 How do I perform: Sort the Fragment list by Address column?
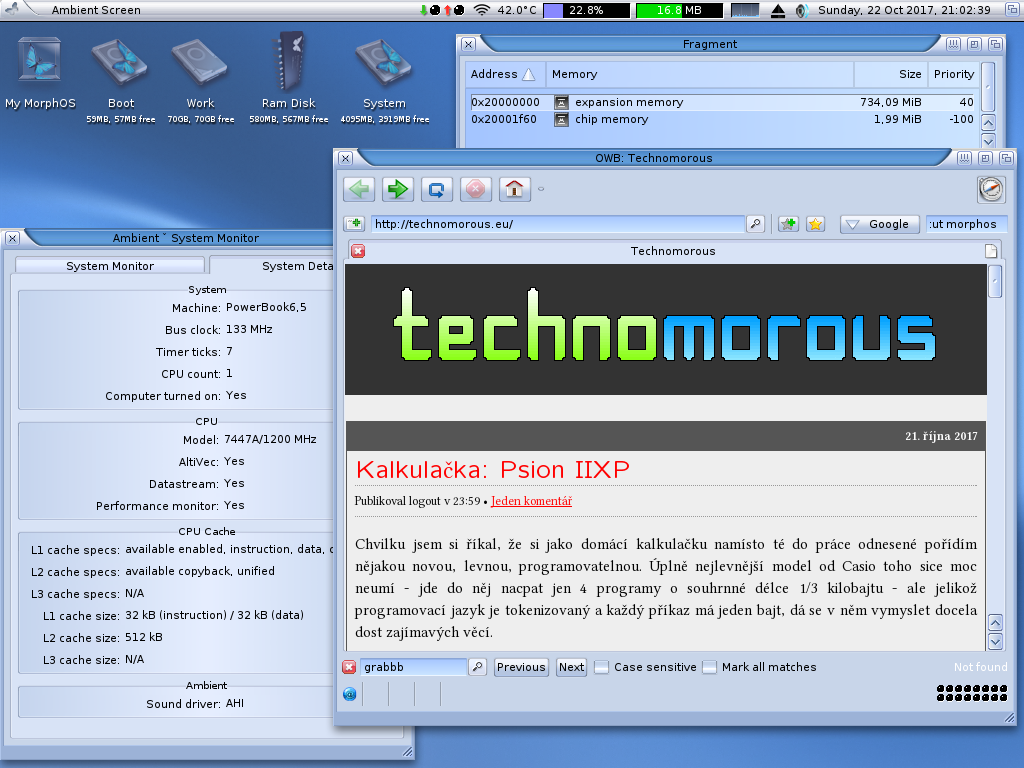point(505,74)
